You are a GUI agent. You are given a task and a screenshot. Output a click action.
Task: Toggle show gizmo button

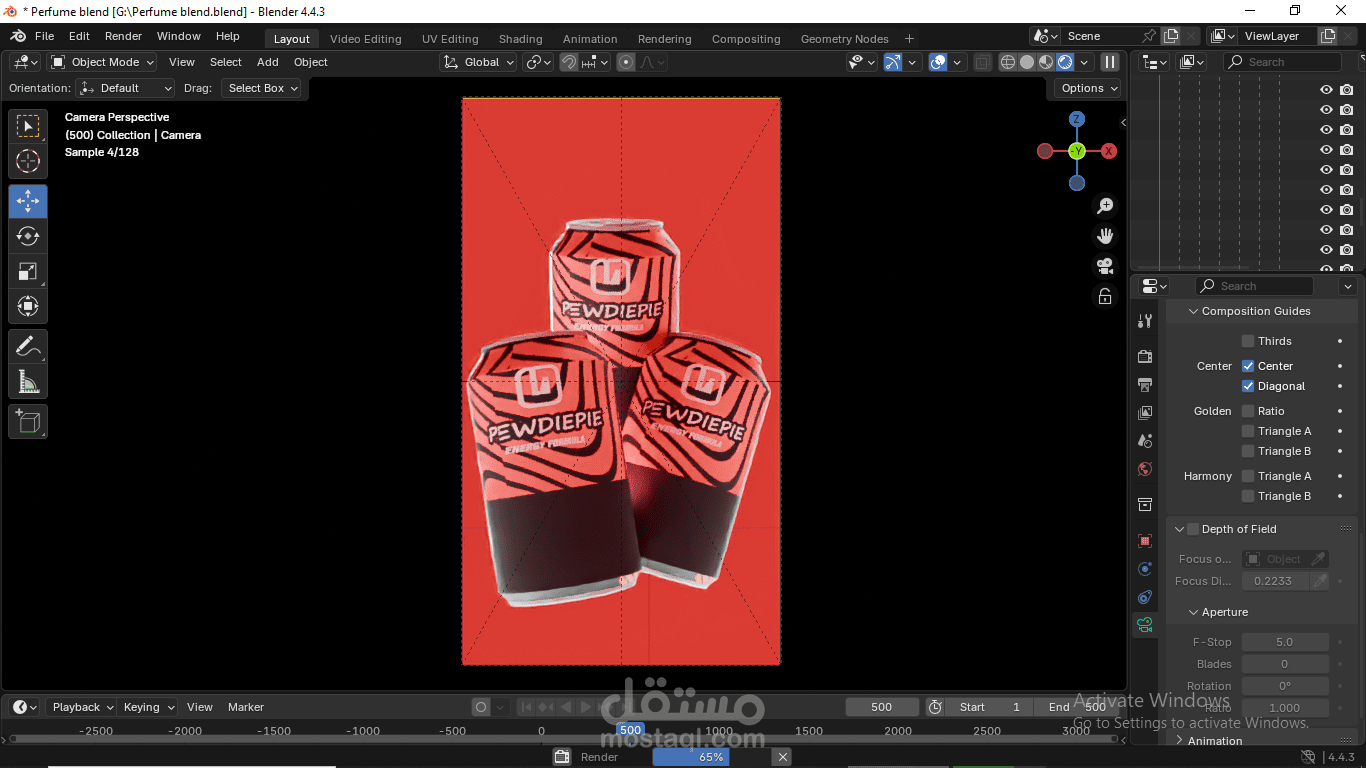tap(893, 62)
